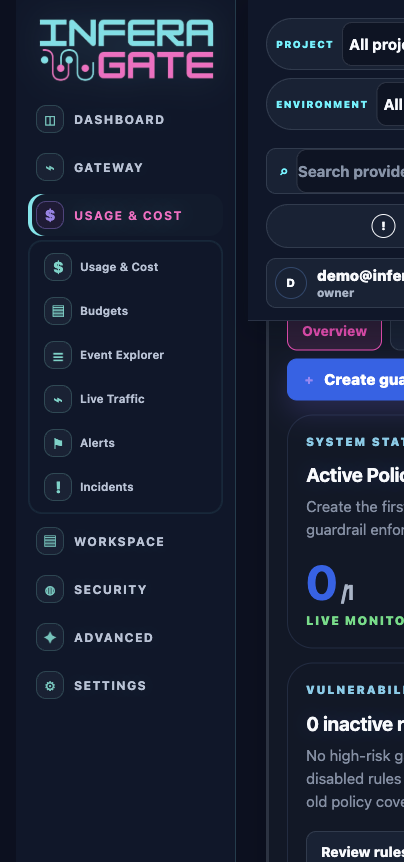Click the Budgets icon
This screenshot has width=404, height=862.
[x=58, y=311]
